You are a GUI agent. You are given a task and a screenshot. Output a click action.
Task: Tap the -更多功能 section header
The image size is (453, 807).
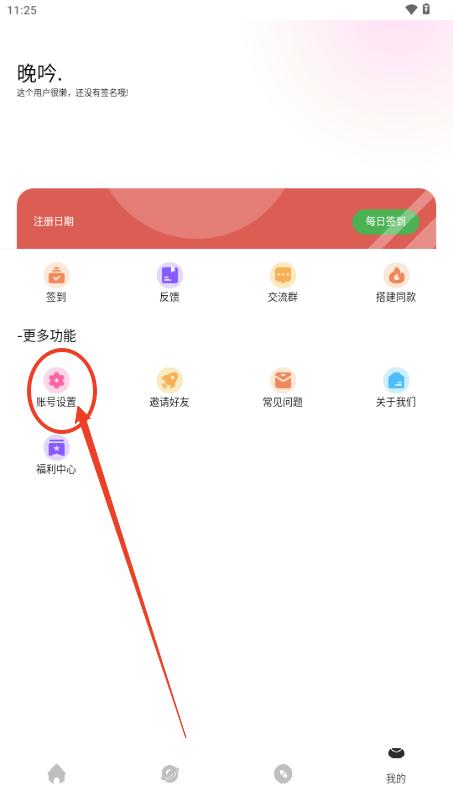tap(46, 336)
